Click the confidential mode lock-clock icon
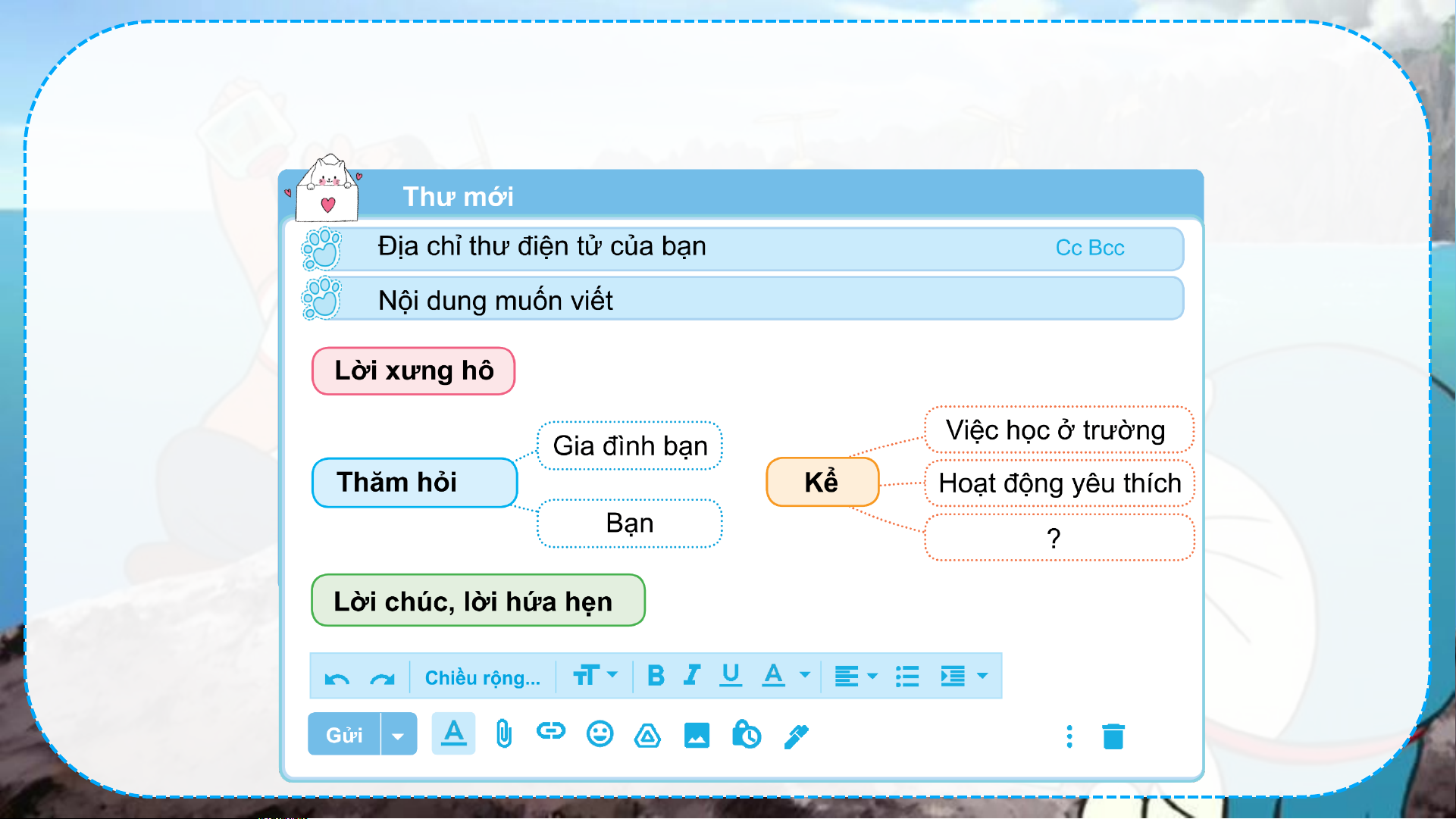The image size is (1456, 819). [x=747, y=734]
